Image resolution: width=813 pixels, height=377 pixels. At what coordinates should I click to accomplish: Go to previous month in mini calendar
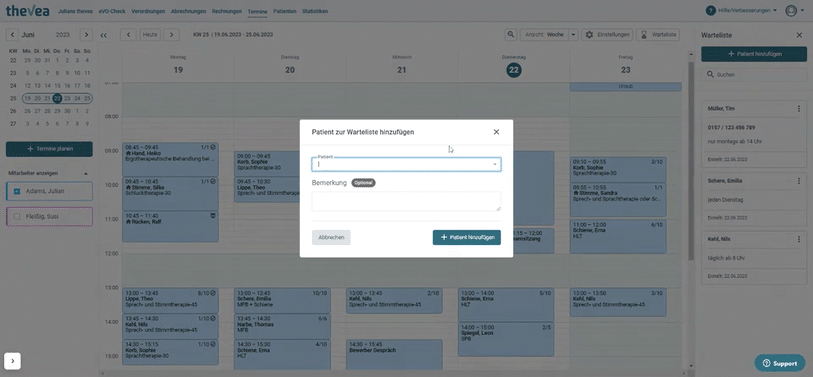(12, 35)
